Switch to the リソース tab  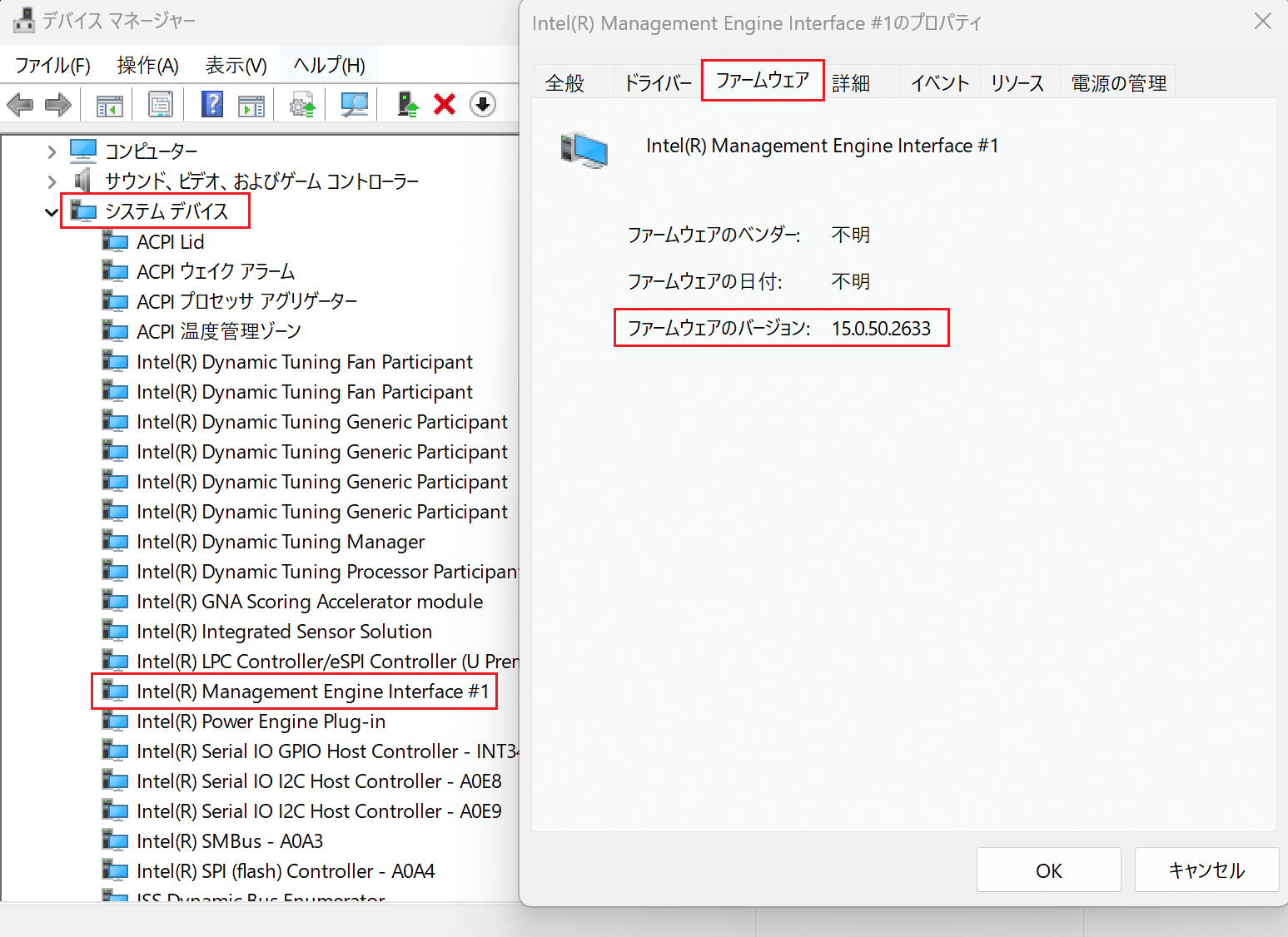click(x=1017, y=83)
